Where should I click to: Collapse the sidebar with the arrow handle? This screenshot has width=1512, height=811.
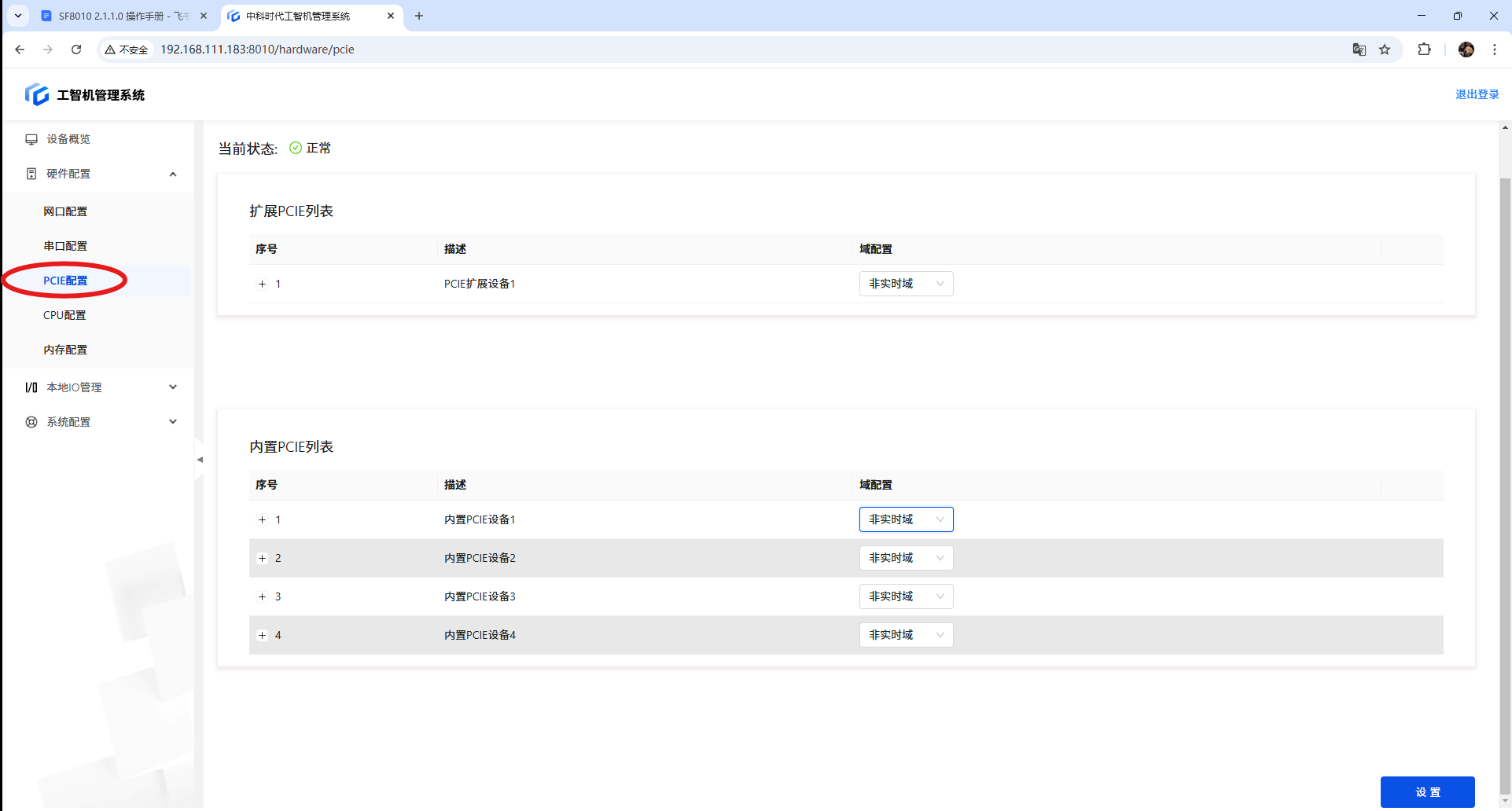pyautogui.click(x=200, y=460)
